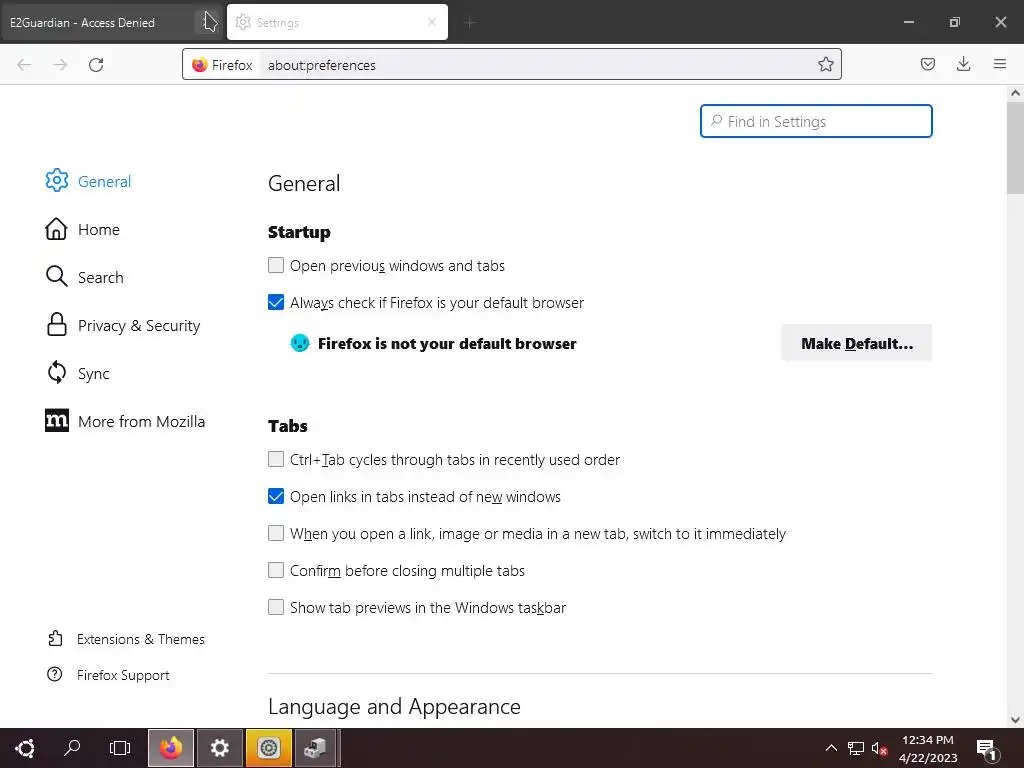The height and width of the screenshot is (768, 1024).
Task: Focus the Find in Settings search box
Action: coord(816,121)
